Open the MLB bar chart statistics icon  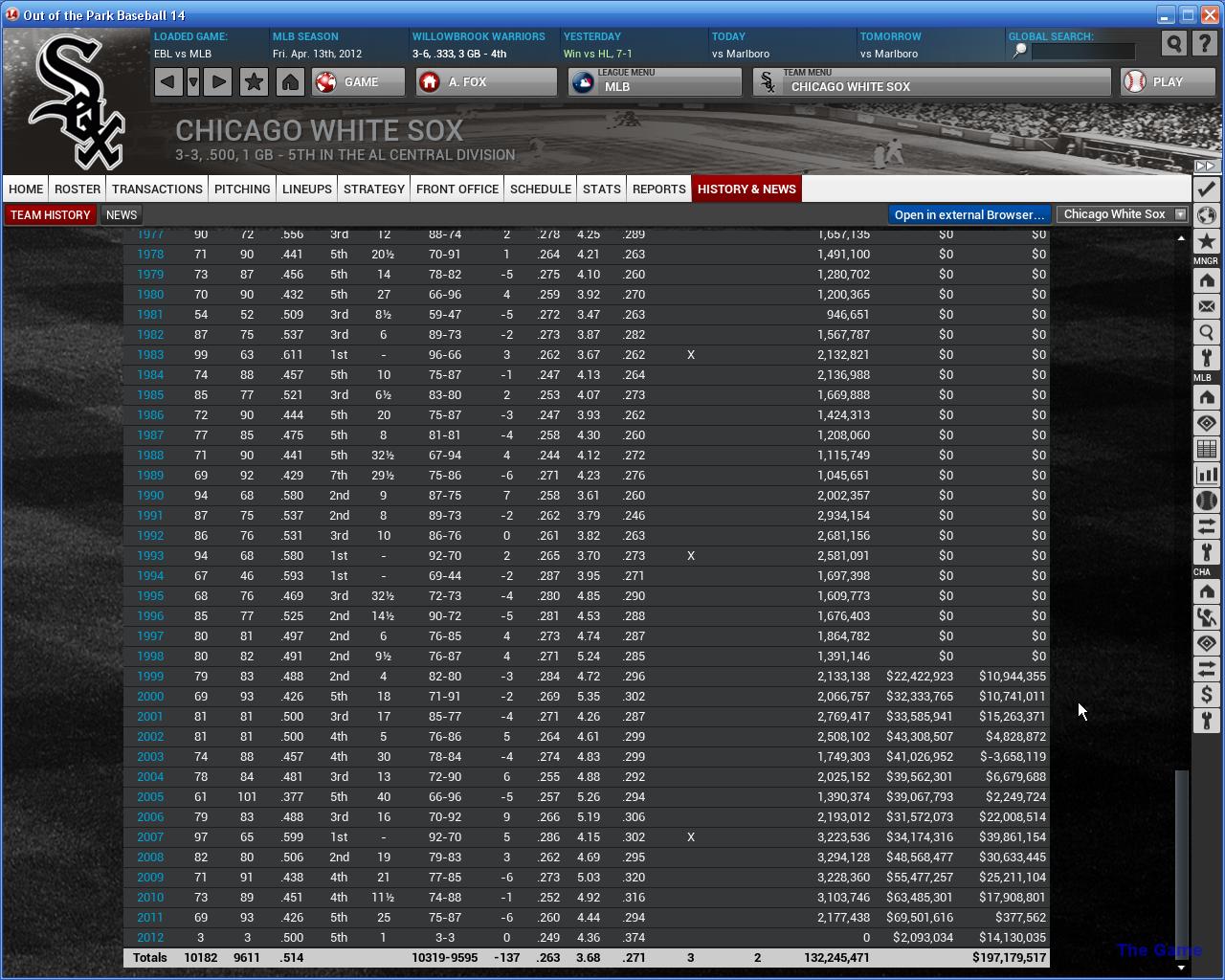(x=1206, y=475)
